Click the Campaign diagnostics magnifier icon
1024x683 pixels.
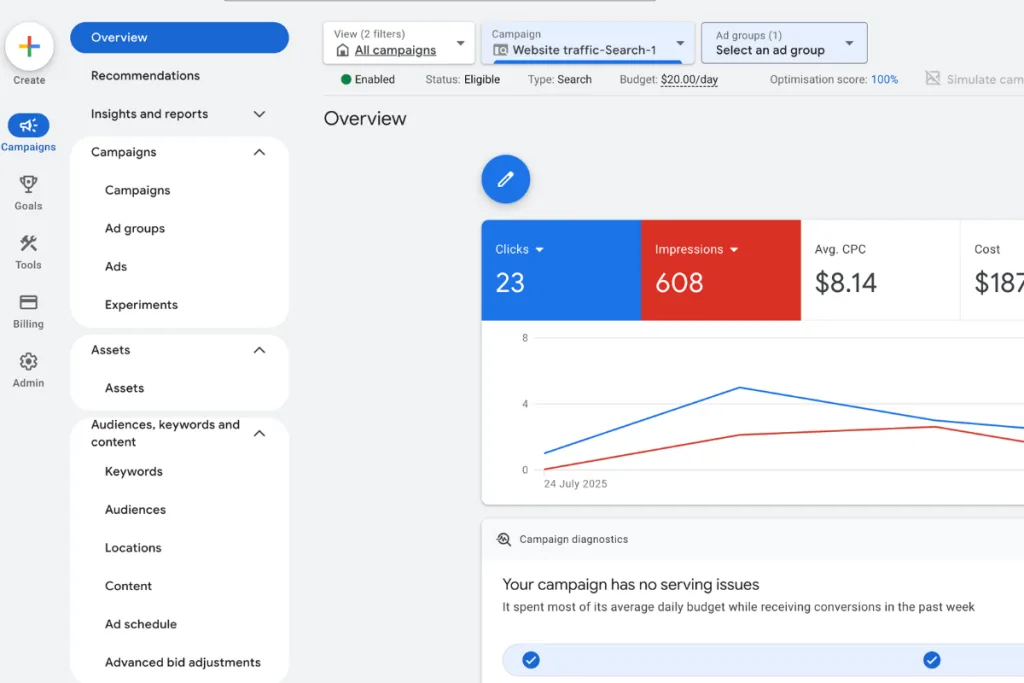504,539
